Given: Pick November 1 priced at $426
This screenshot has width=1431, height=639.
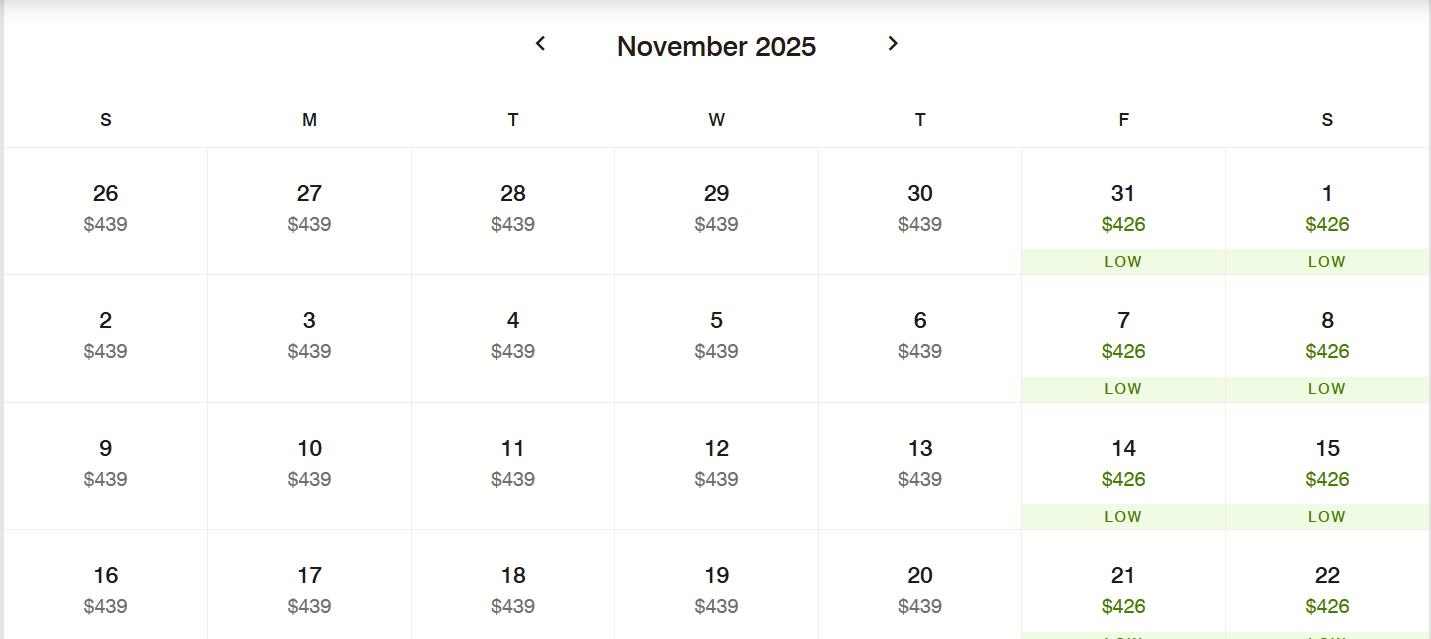Looking at the screenshot, I should 1327,211.
